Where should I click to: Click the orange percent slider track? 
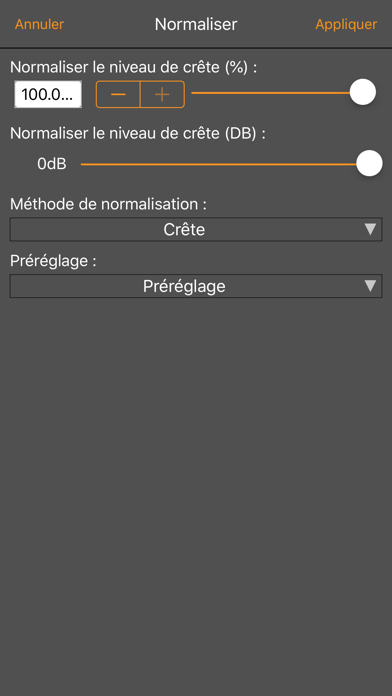tap(270, 93)
